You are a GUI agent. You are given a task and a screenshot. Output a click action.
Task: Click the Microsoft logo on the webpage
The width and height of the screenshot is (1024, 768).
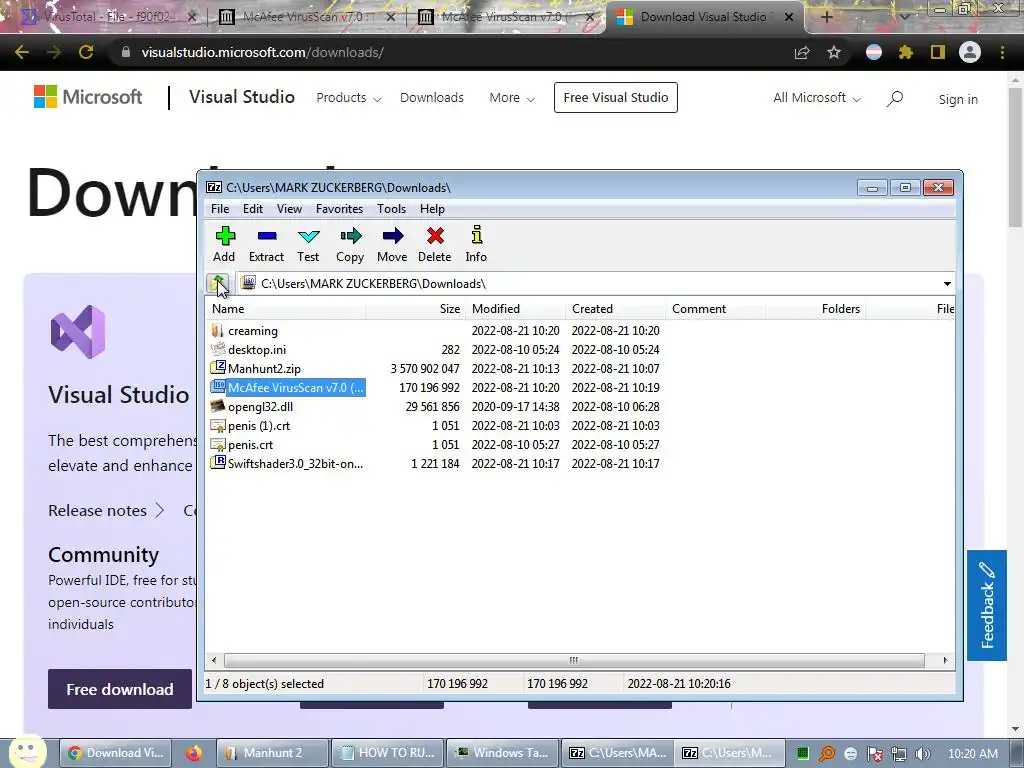pyautogui.click(x=88, y=97)
